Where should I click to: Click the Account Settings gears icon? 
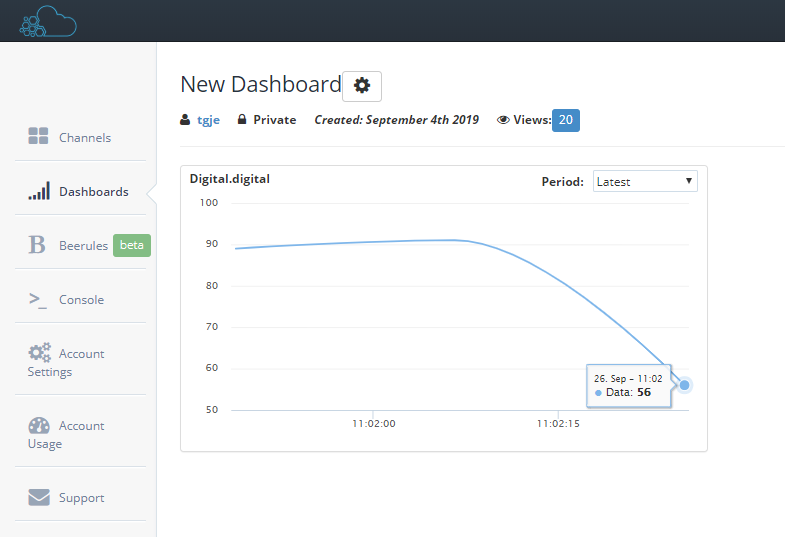(39, 353)
